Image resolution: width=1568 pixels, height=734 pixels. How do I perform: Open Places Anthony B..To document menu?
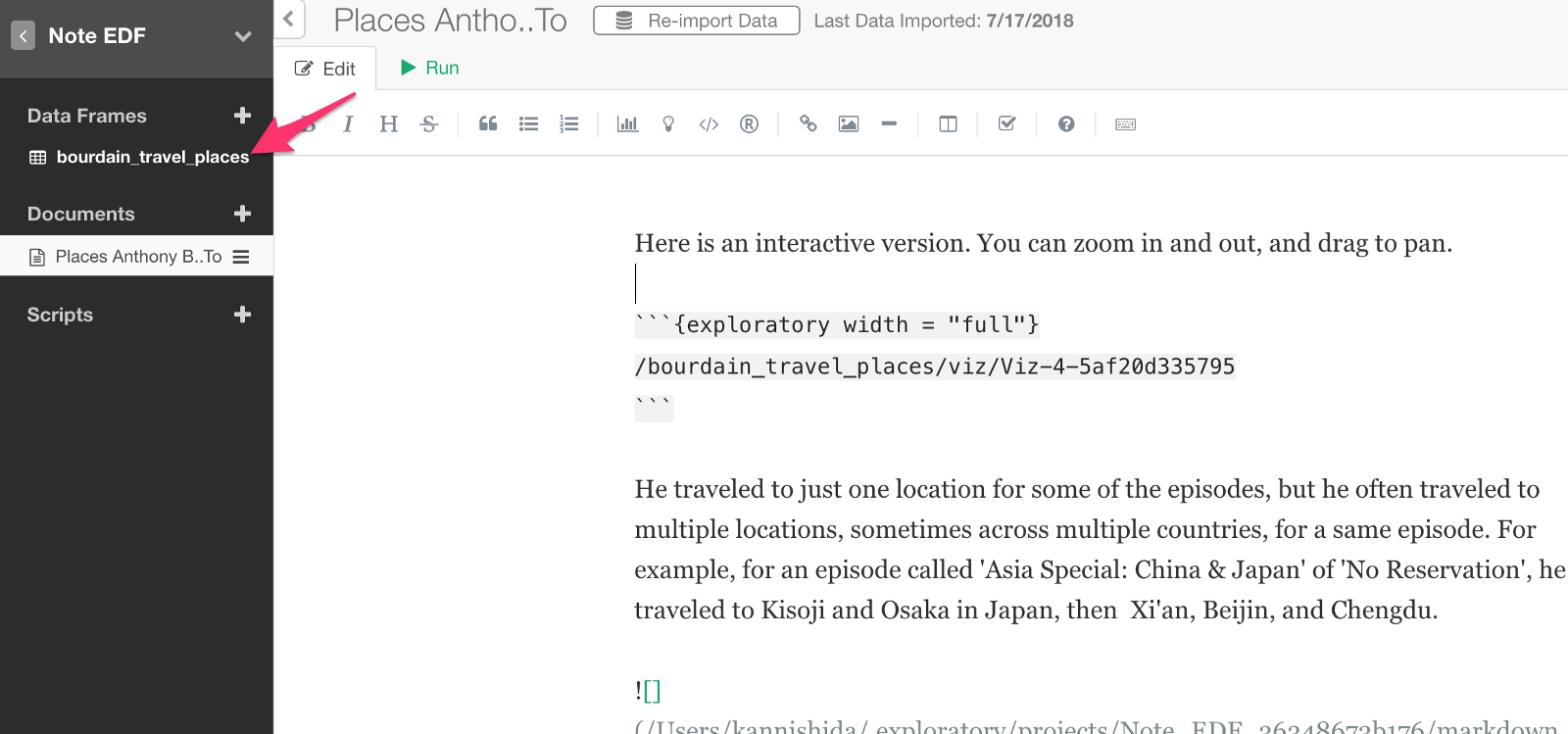point(241,257)
